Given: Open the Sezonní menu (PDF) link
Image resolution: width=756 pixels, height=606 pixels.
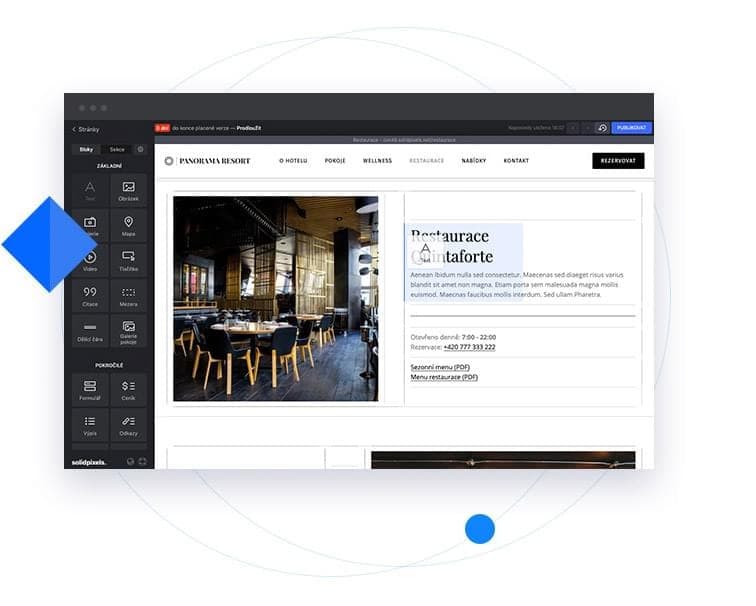Looking at the screenshot, I should [440, 367].
